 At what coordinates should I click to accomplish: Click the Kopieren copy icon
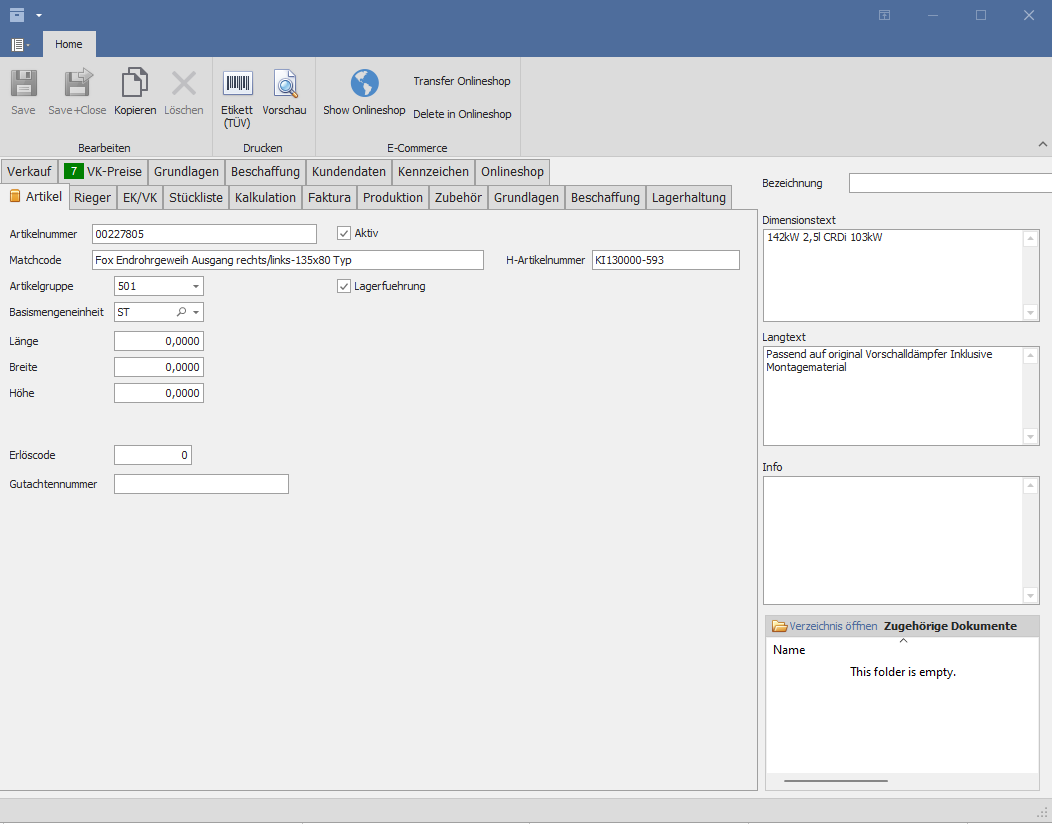(x=135, y=84)
